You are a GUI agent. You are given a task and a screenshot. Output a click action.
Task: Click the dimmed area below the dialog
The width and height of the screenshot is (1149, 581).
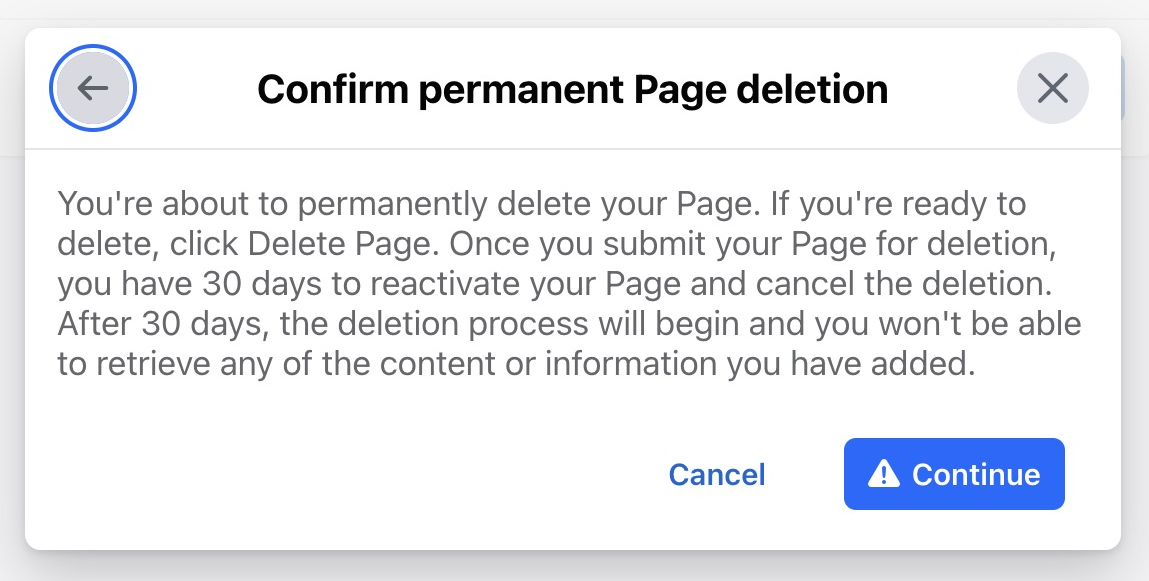[x=574, y=566]
